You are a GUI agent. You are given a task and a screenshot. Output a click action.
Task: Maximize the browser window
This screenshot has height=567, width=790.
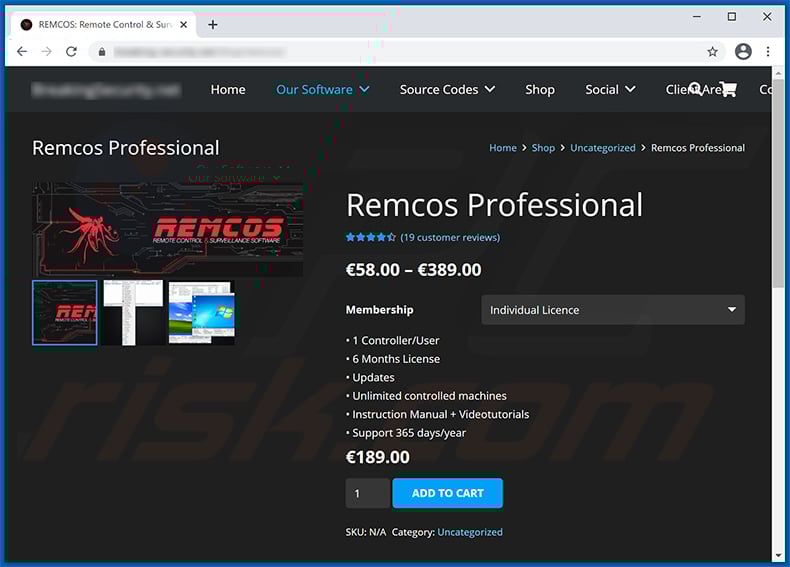(732, 17)
